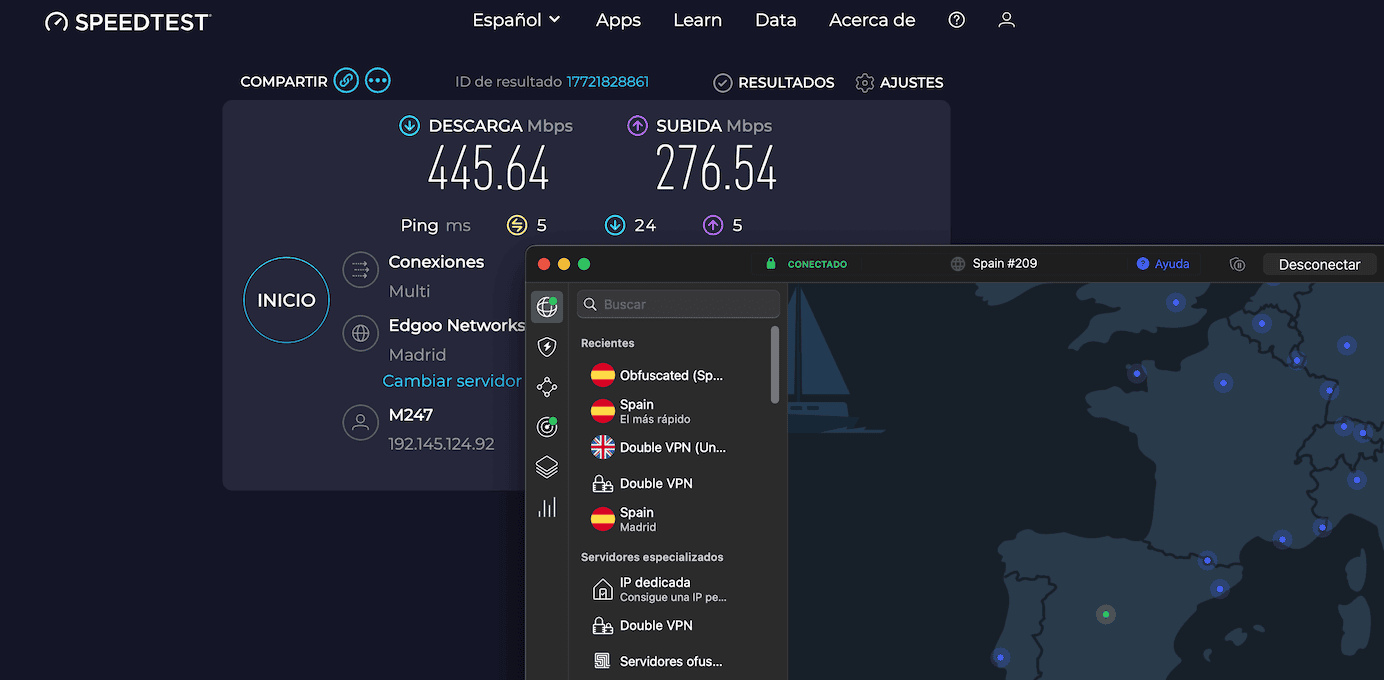Image resolution: width=1384 pixels, height=680 pixels.
Task: Open RESULTADOS results history
Action: (x=774, y=83)
